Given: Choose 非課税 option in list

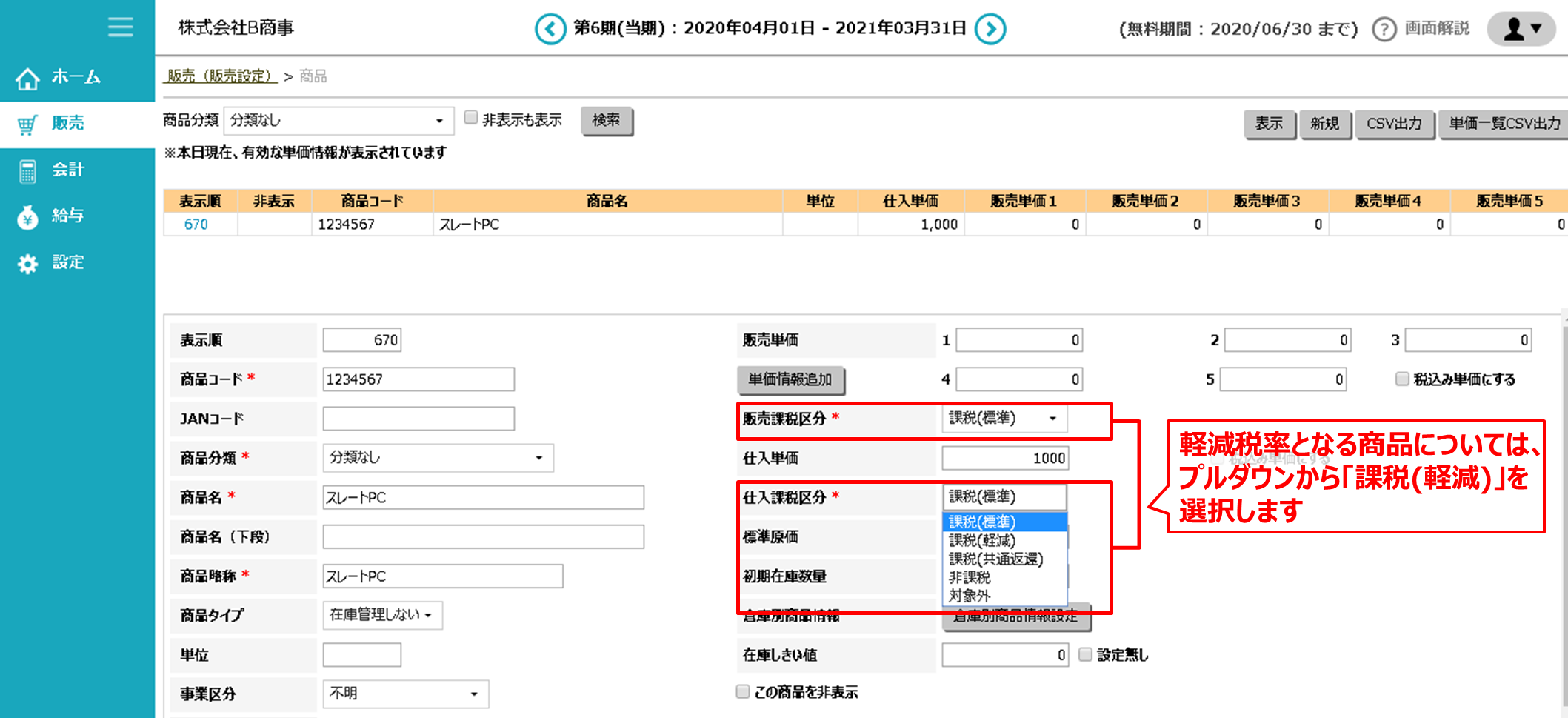Looking at the screenshot, I should point(970,577).
